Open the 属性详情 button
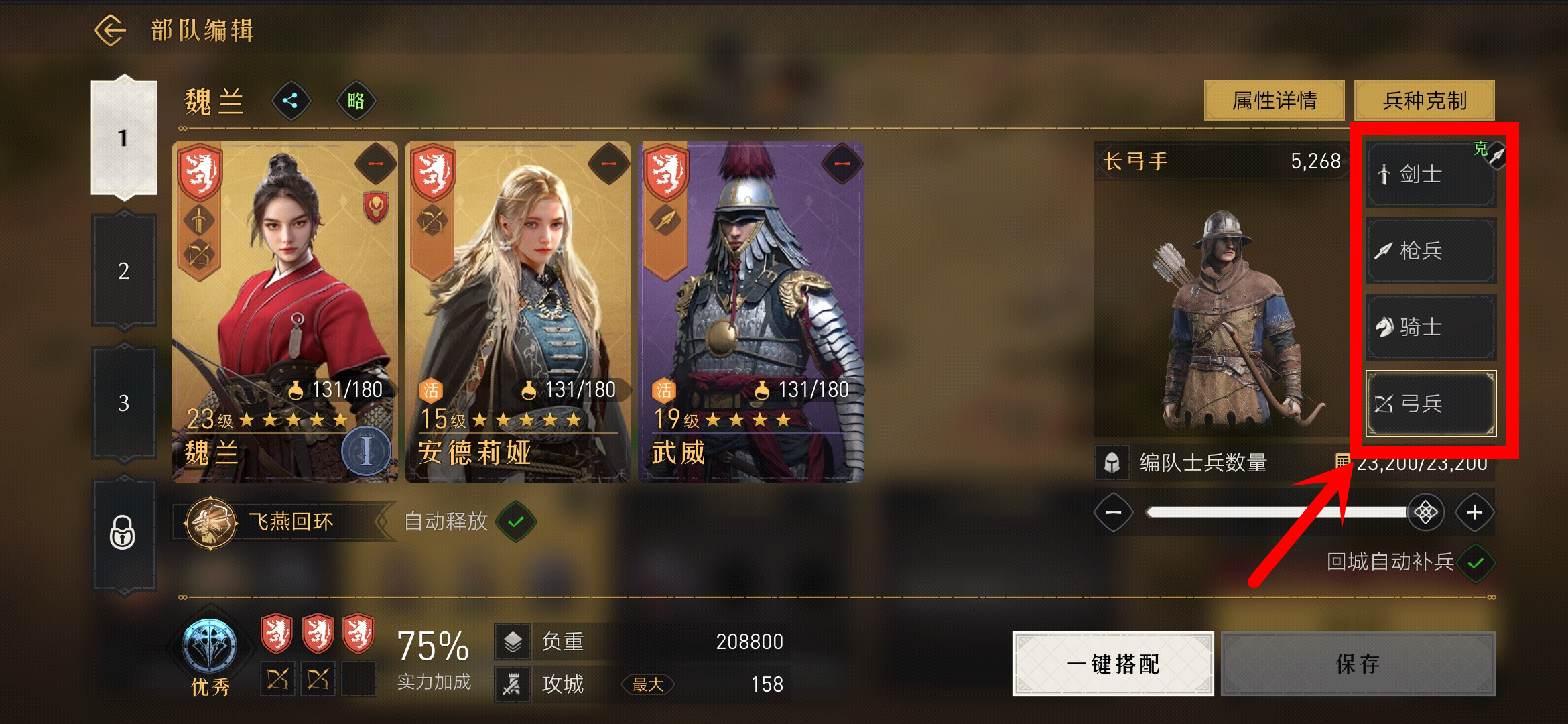Viewport: 1568px width, 724px height. 1274,101
